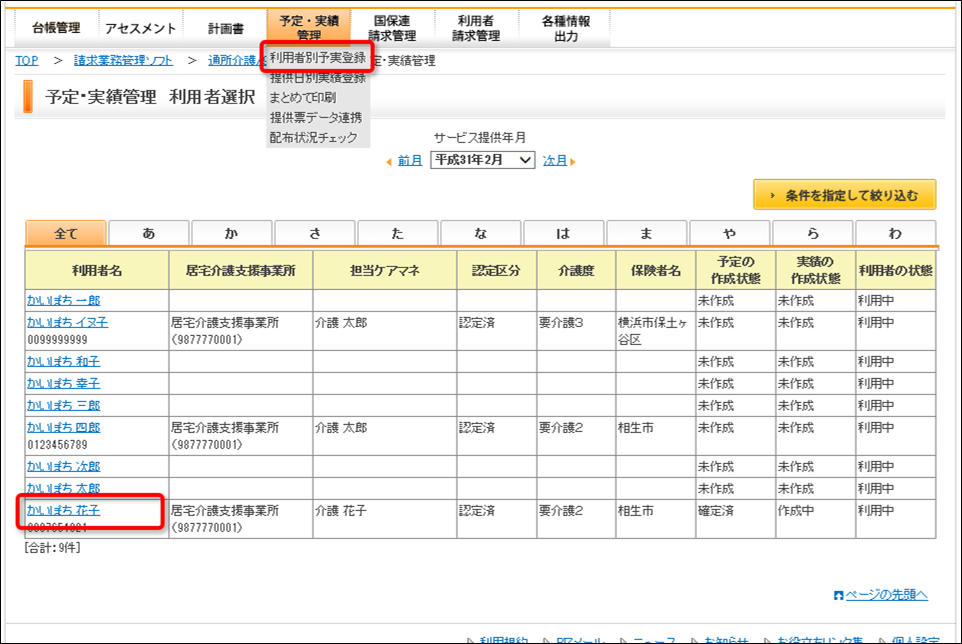Select 提供日別実績登録 menu entry
962x644 pixels.
(x=318, y=77)
